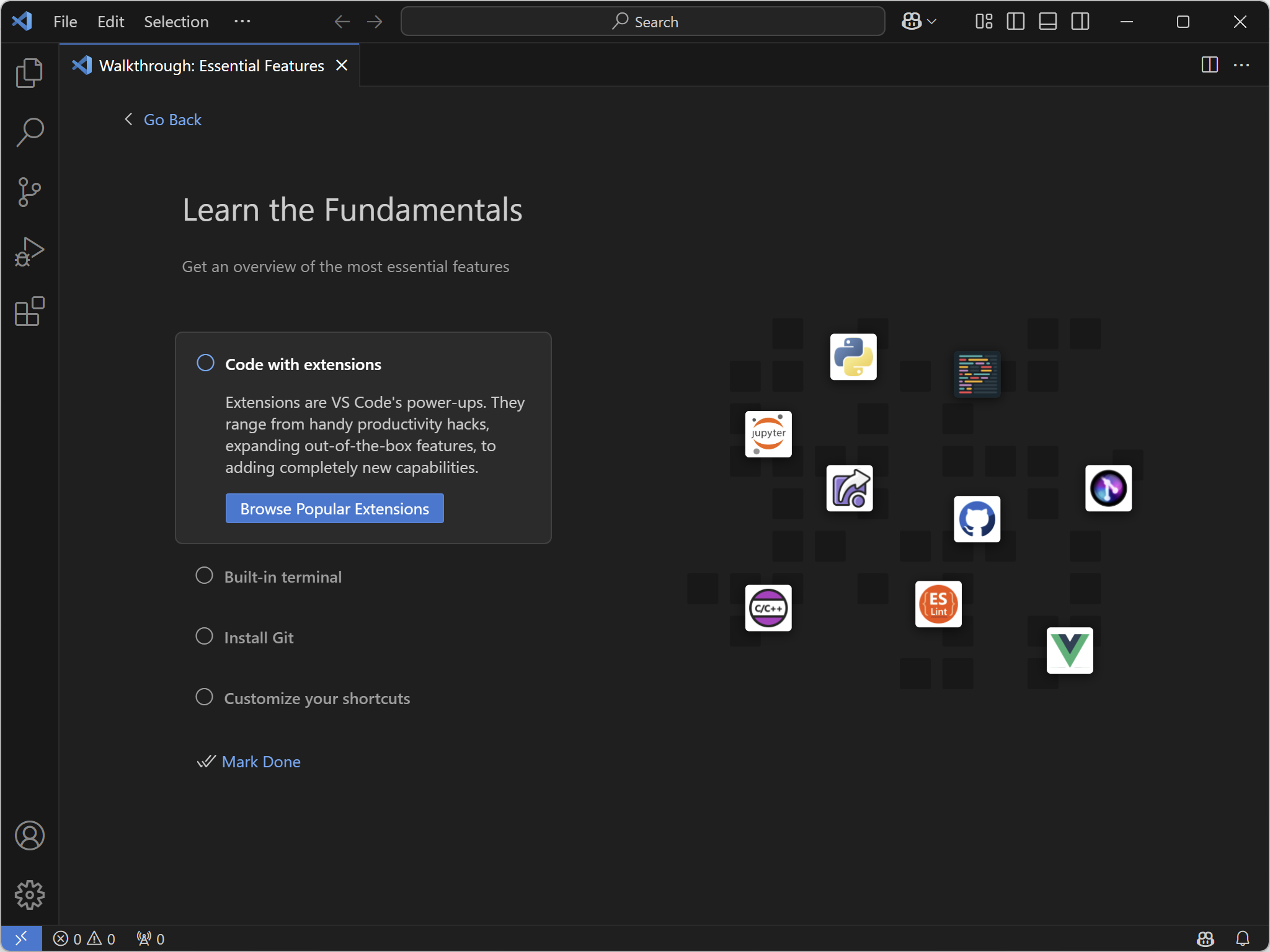Check the 'Install Git' step circle
Screen dimensions: 1270x952
click(x=204, y=637)
